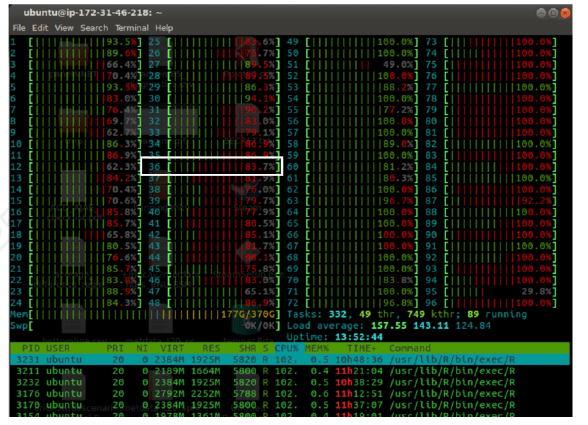The width and height of the screenshot is (588, 425).
Task: Click CPU 25 meter showing 83.6%
Action: coord(214,42)
